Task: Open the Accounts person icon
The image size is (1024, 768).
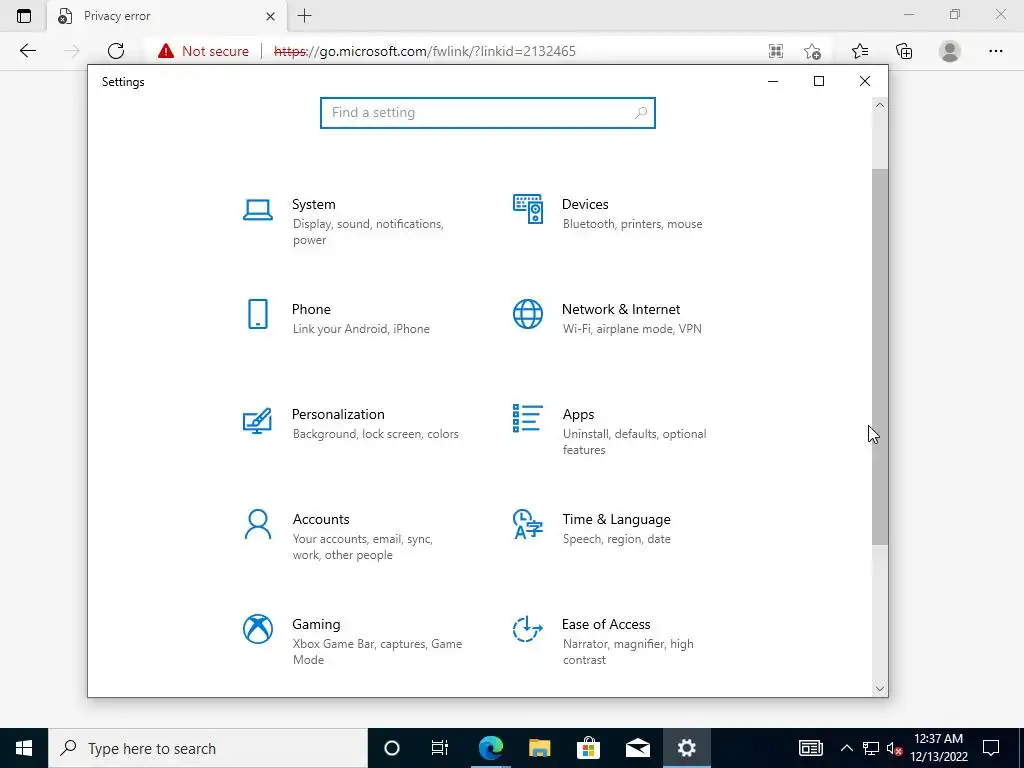Action: [x=257, y=524]
